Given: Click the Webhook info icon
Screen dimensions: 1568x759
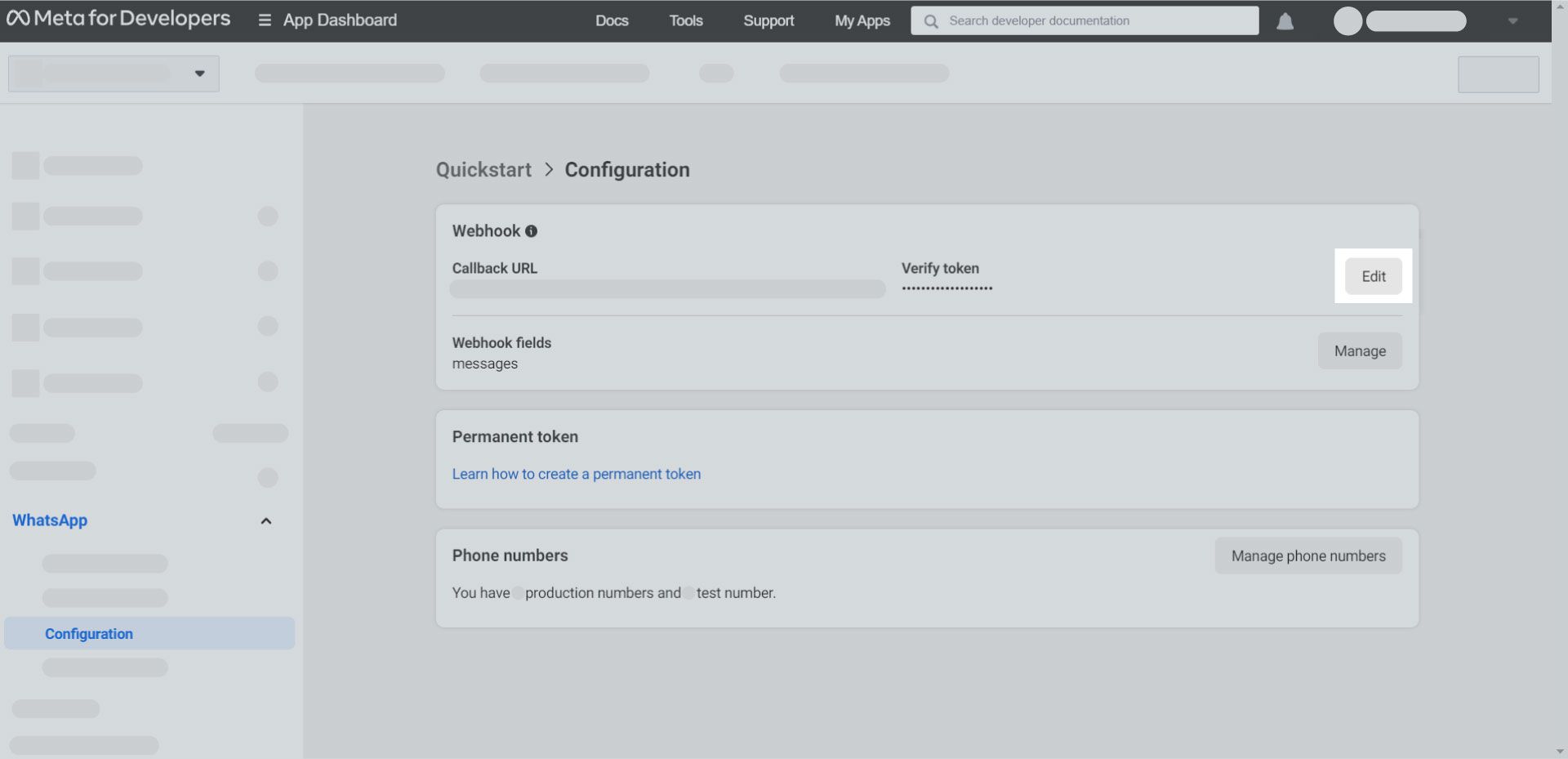Looking at the screenshot, I should [x=531, y=231].
